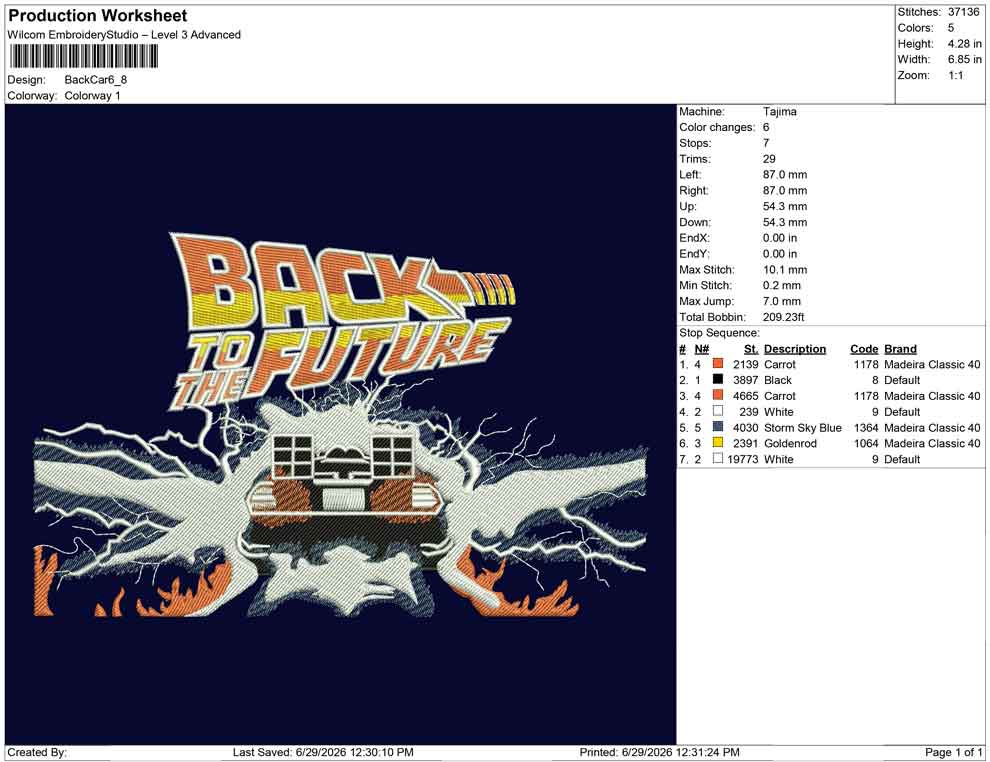This screenshot has width=990, height=762.
Task: Click 'Wilcom EmbroideryStudio – Level 3 Advanced' text
Action: [124, 35]
